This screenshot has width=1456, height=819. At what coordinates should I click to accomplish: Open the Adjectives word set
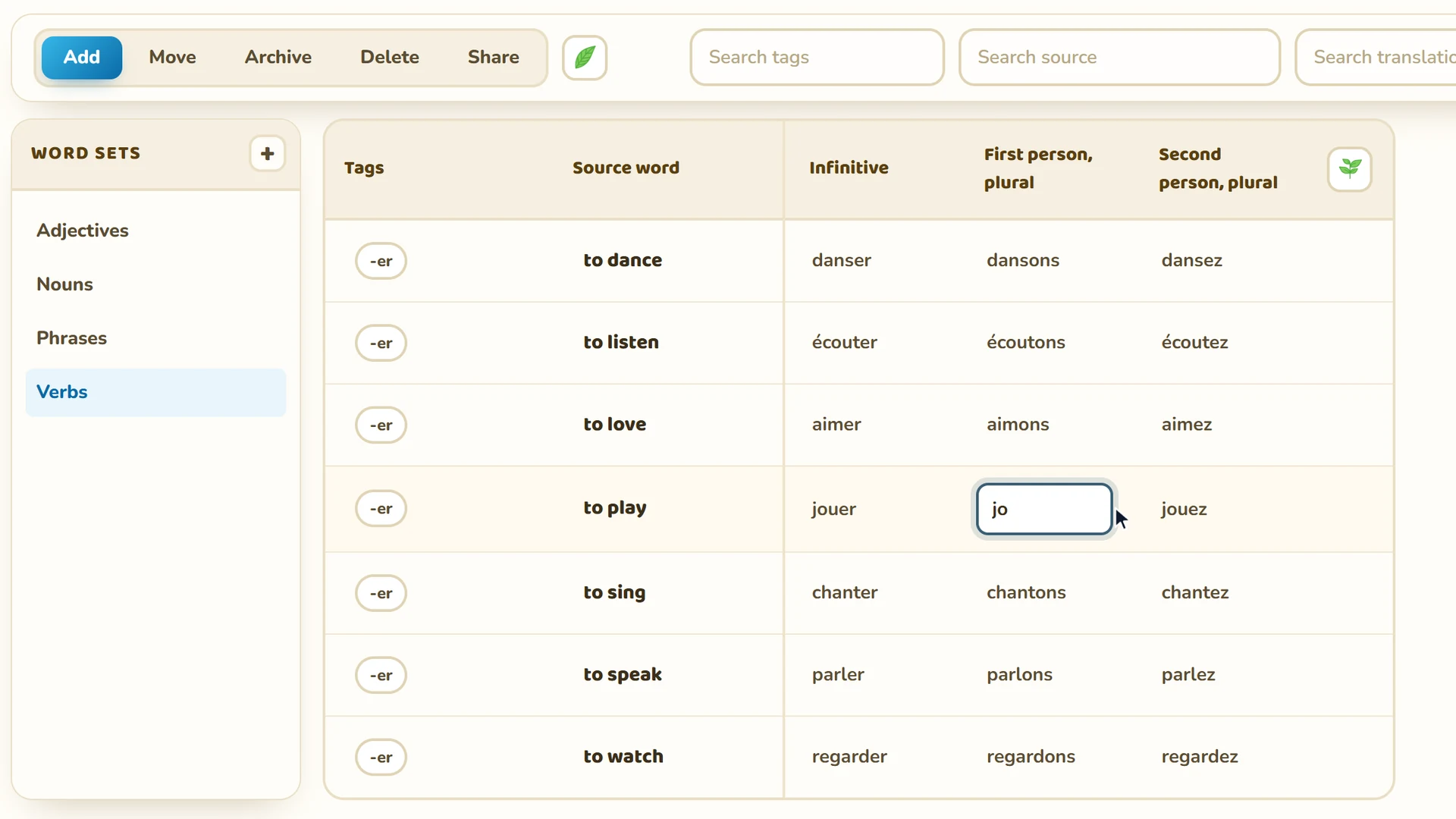[155, 231]
